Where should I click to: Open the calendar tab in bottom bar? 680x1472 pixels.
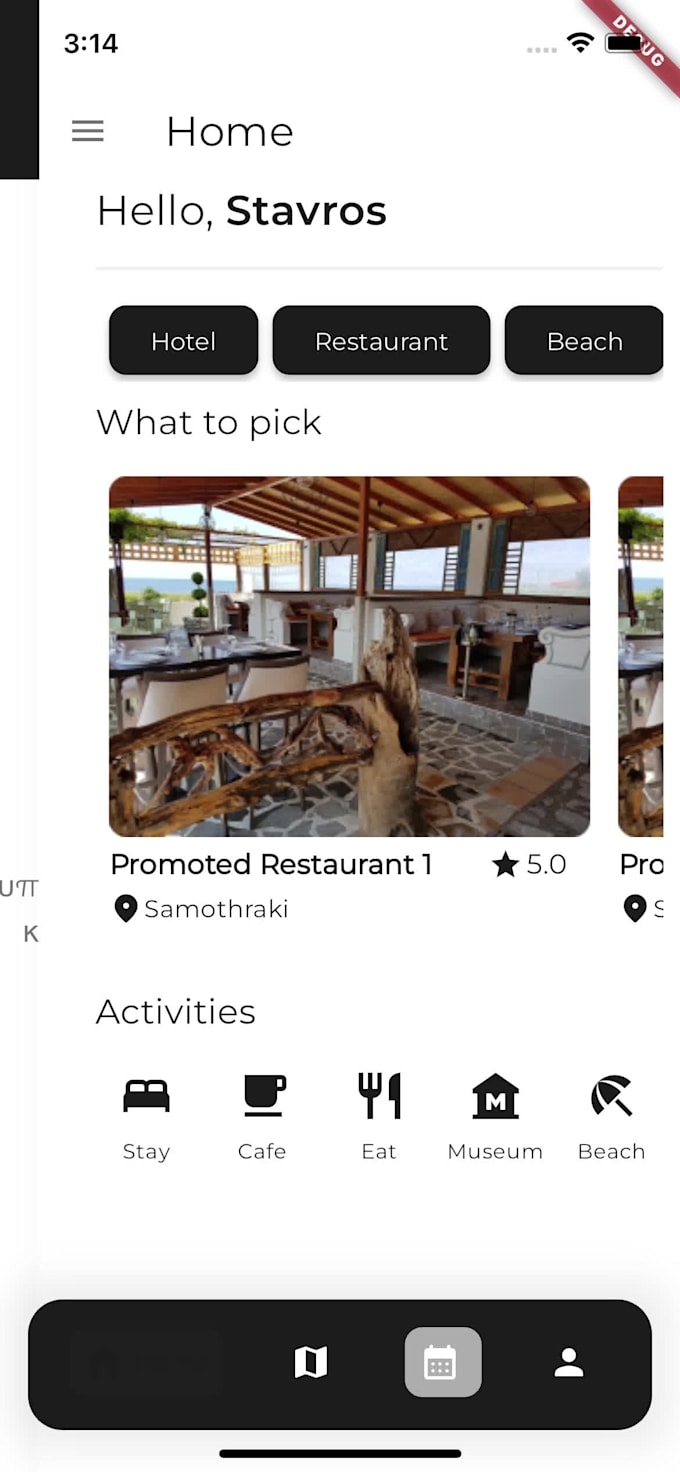[x=442, y=1362]
